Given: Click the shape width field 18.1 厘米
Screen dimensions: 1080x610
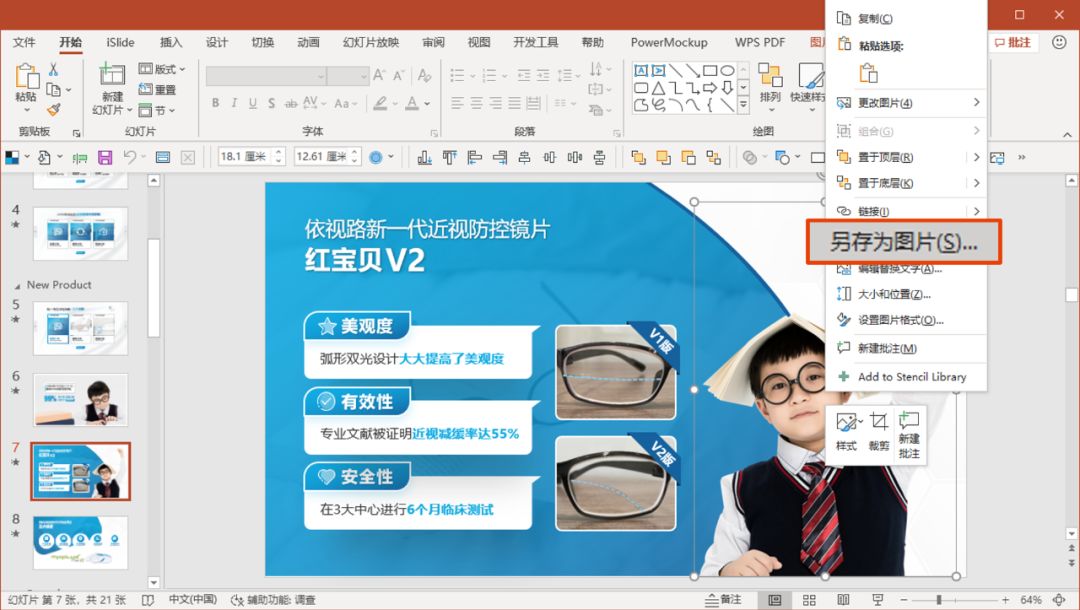Looking at the screenshot, I should 245,157.
